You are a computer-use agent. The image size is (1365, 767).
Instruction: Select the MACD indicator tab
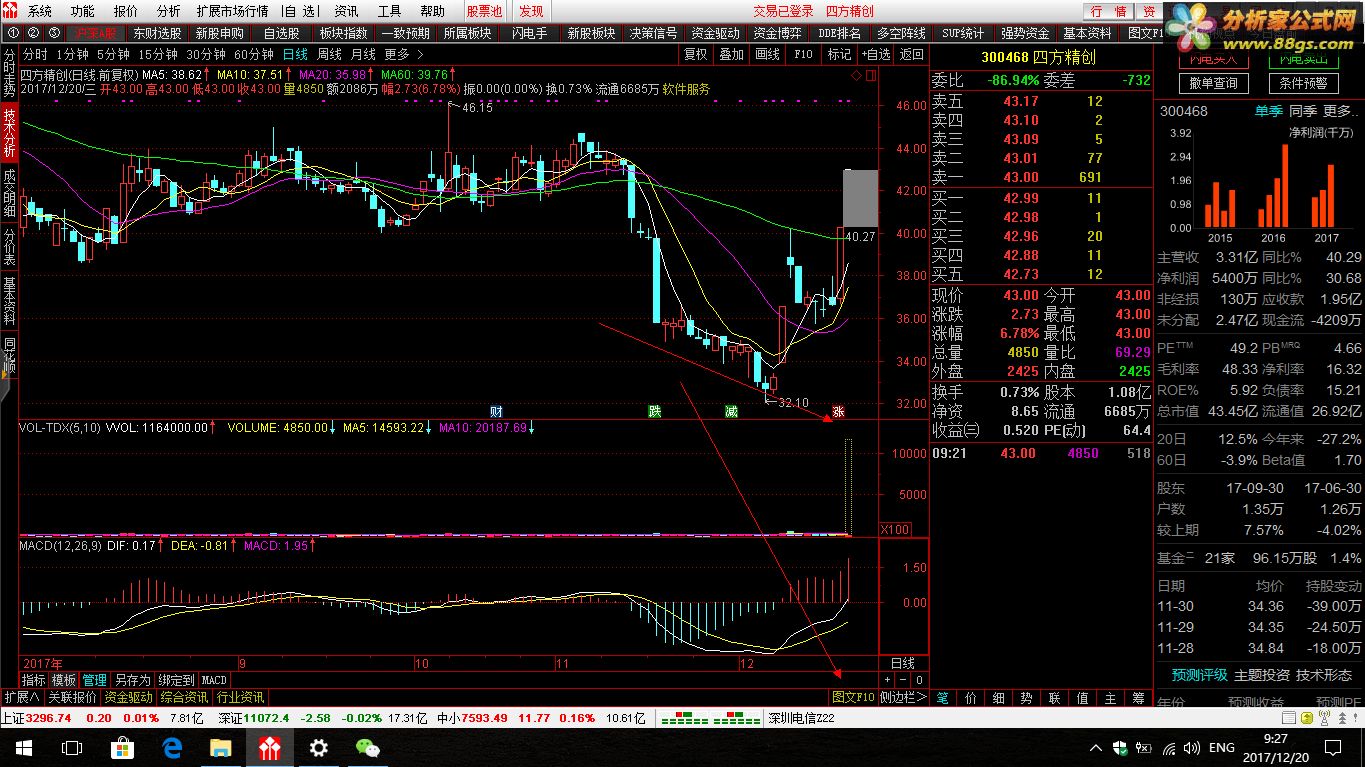[x=214, y=680]
